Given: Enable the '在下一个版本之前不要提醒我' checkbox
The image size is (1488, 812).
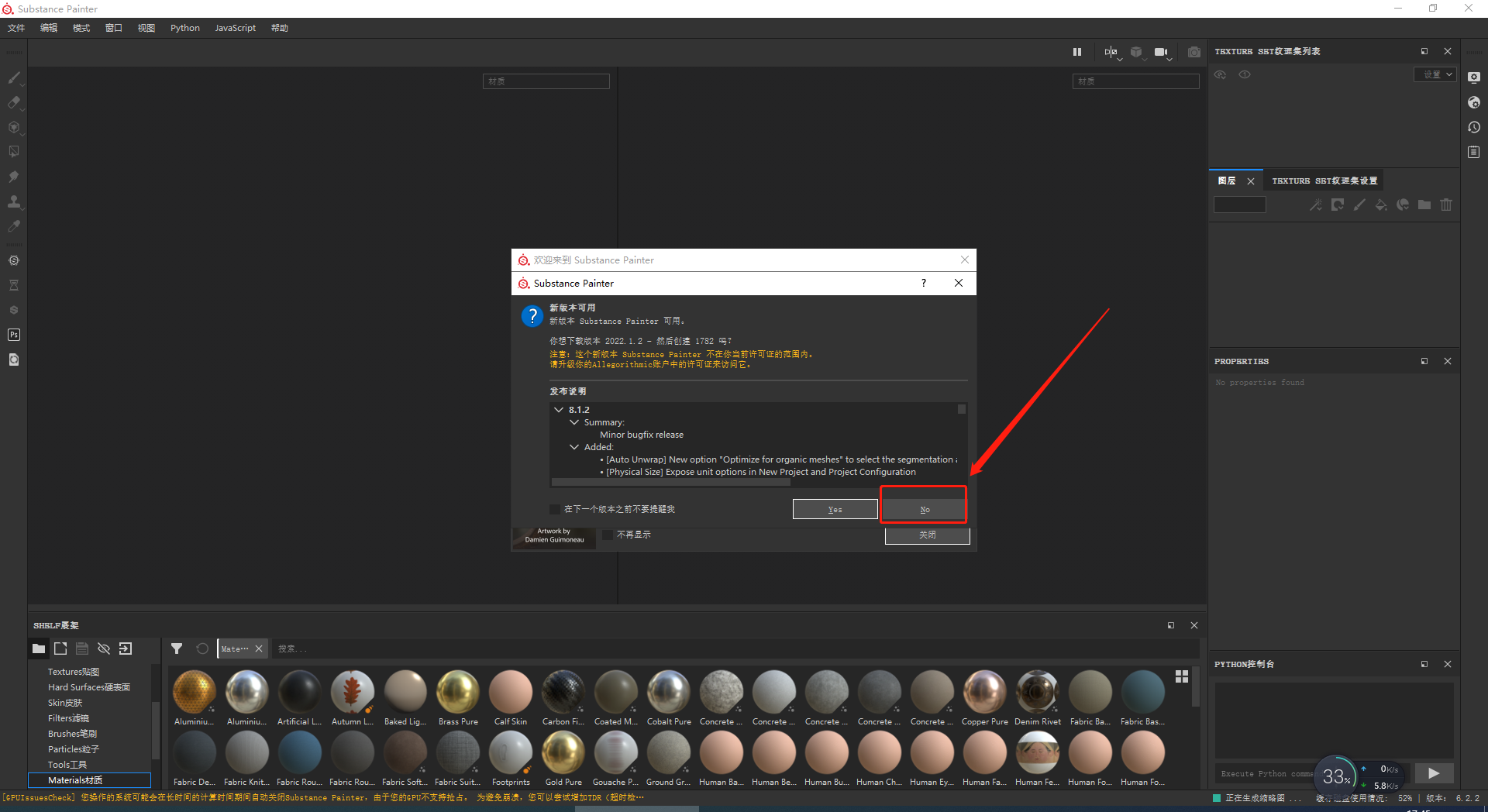Looking at the screenshot, I should pos(554,509).
